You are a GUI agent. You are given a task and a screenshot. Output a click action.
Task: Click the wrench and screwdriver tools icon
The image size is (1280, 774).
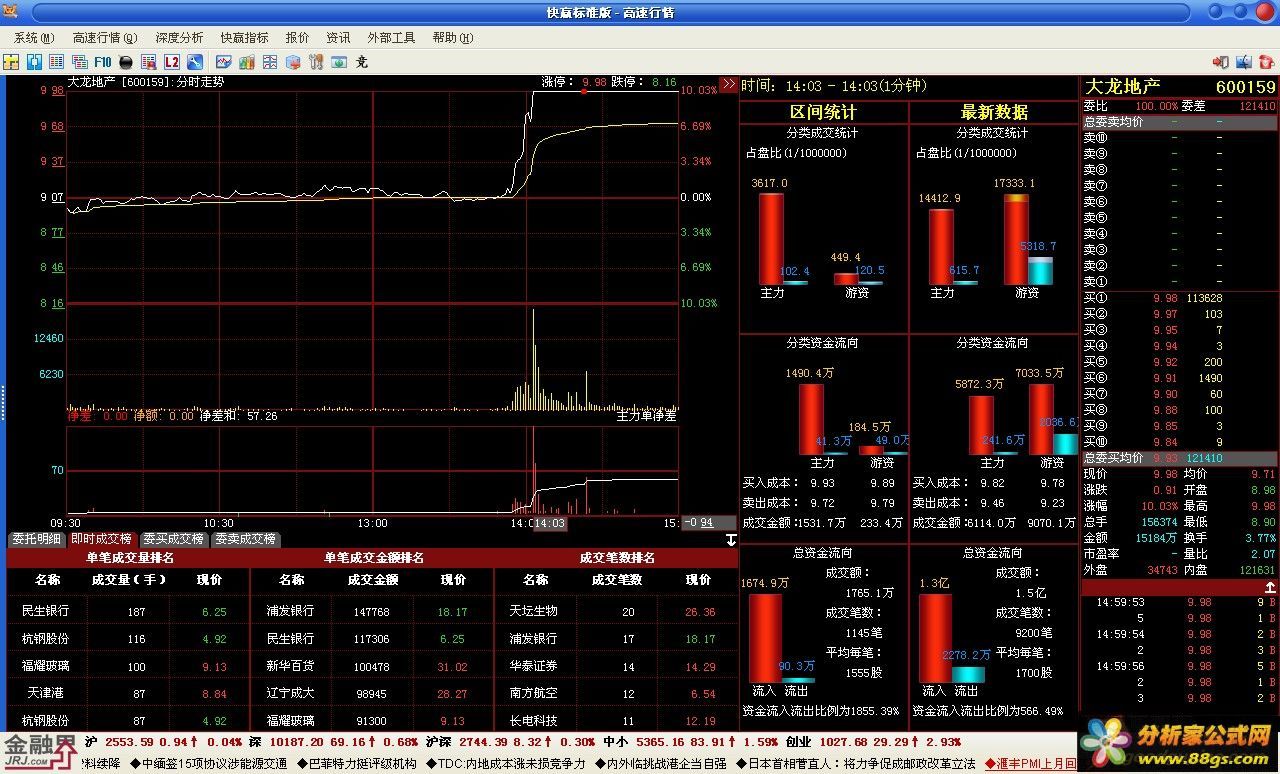(316, 62)
